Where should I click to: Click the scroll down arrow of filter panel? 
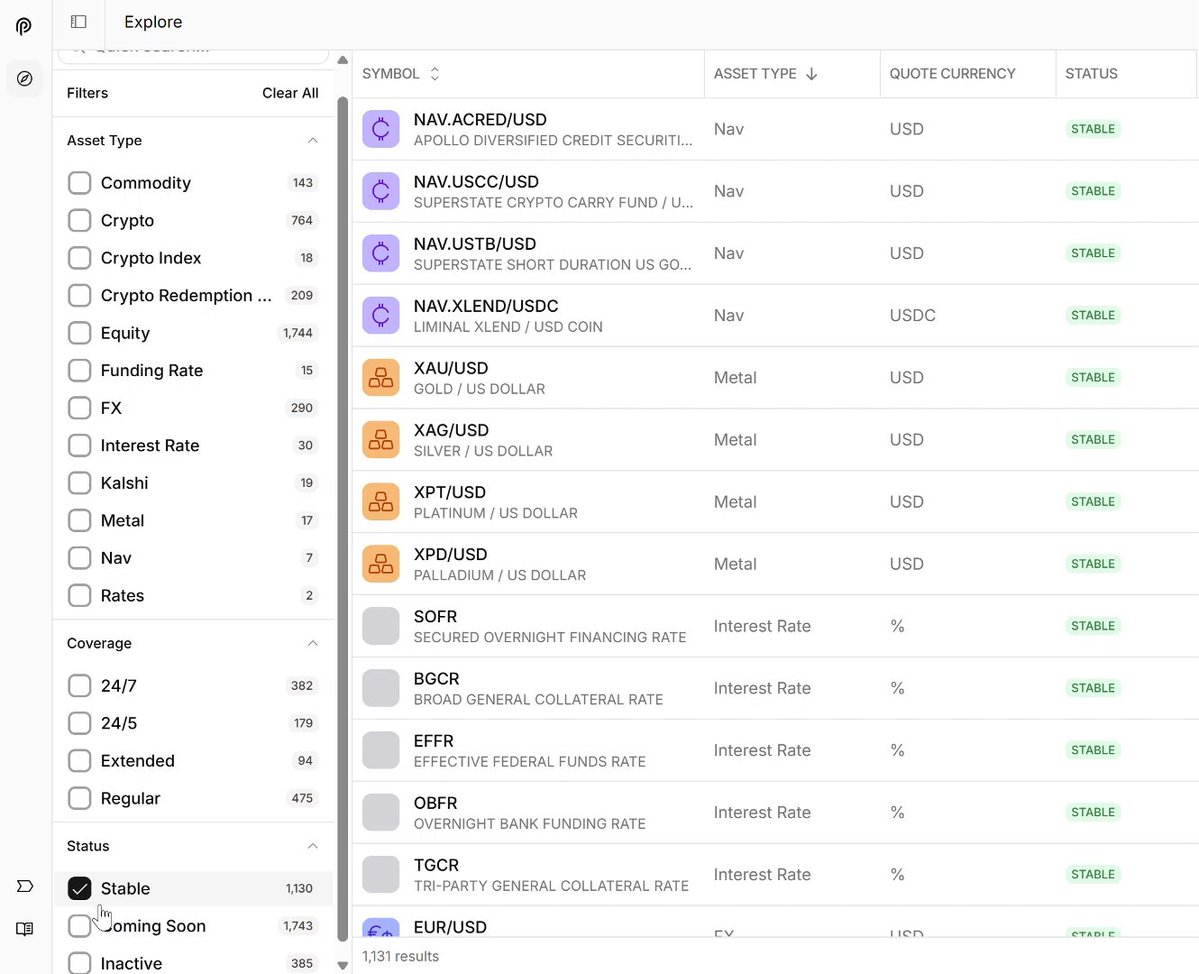pyautogui.click(x=343, y=966)
